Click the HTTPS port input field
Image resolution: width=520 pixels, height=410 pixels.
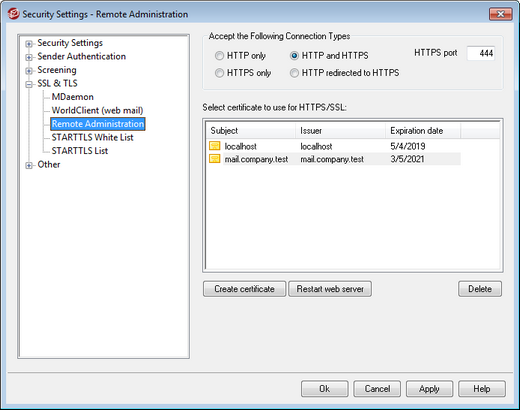point(481,53)
